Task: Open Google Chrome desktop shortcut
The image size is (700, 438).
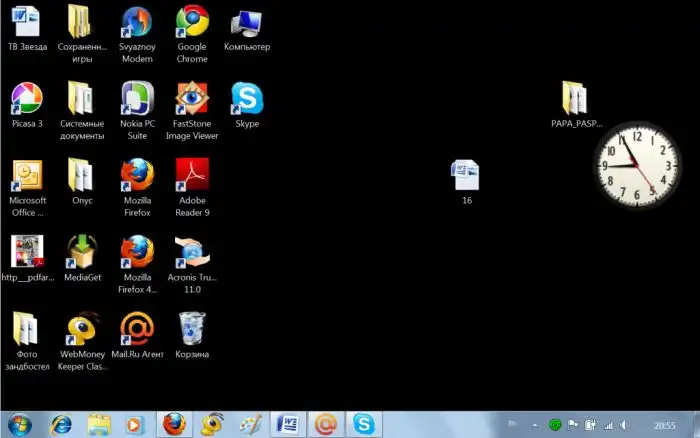Action: click(192, 22)
